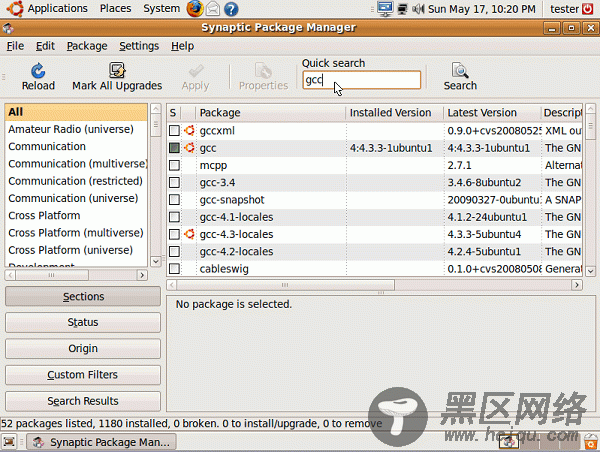
Task: Click the Apply checkmark icon
Action: point(196,71)
